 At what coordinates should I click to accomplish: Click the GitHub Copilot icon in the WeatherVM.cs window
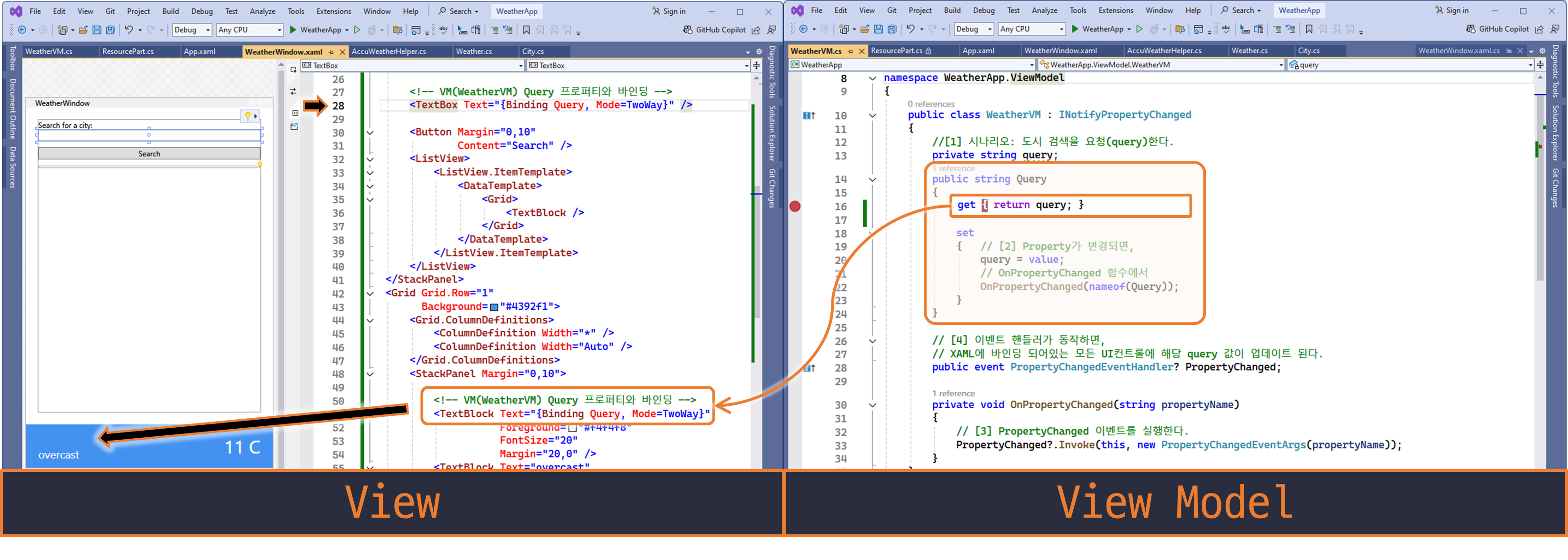click(1470, 29)
